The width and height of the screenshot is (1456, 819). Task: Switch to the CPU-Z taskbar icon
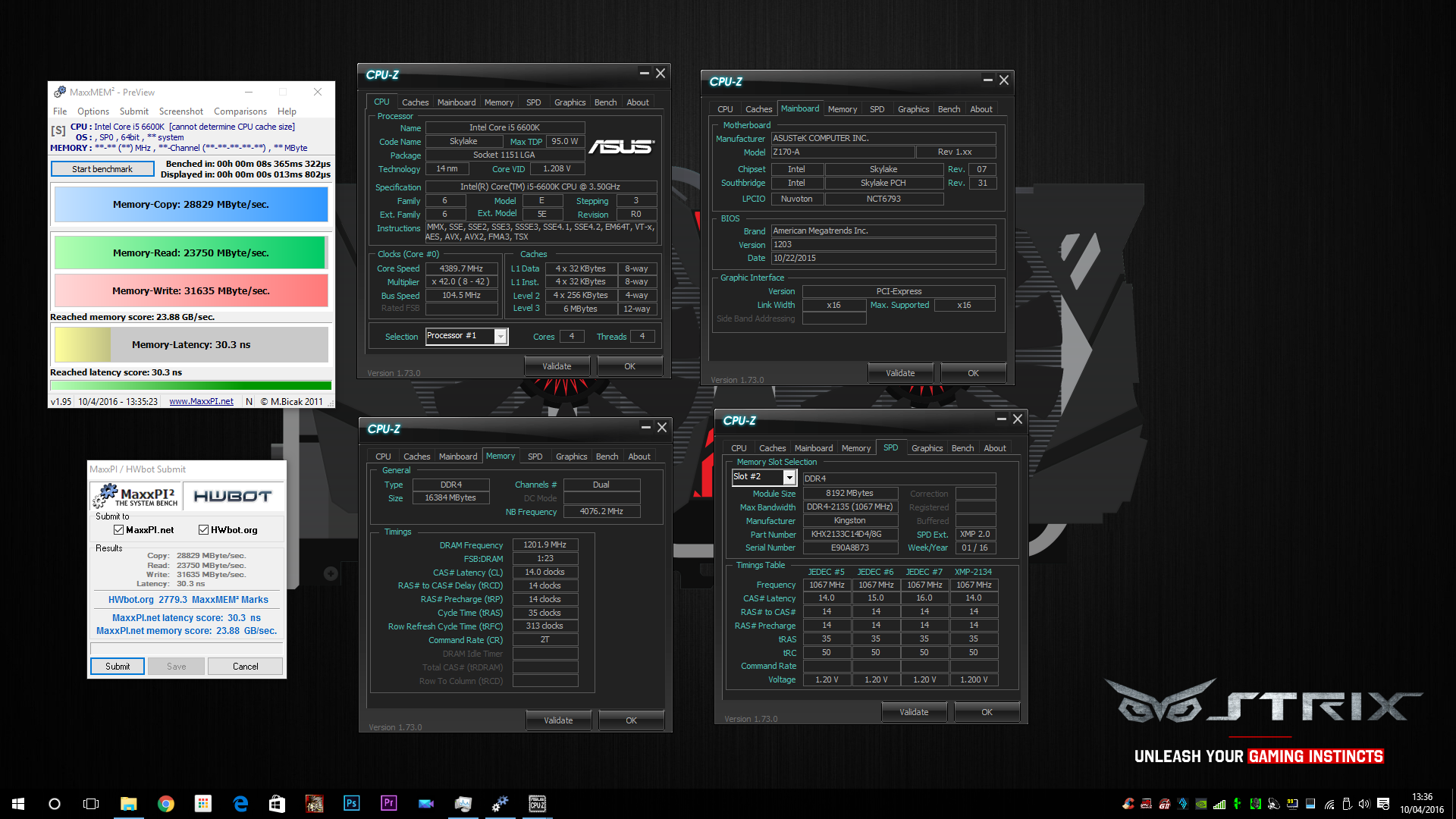(x=538, y=804)
